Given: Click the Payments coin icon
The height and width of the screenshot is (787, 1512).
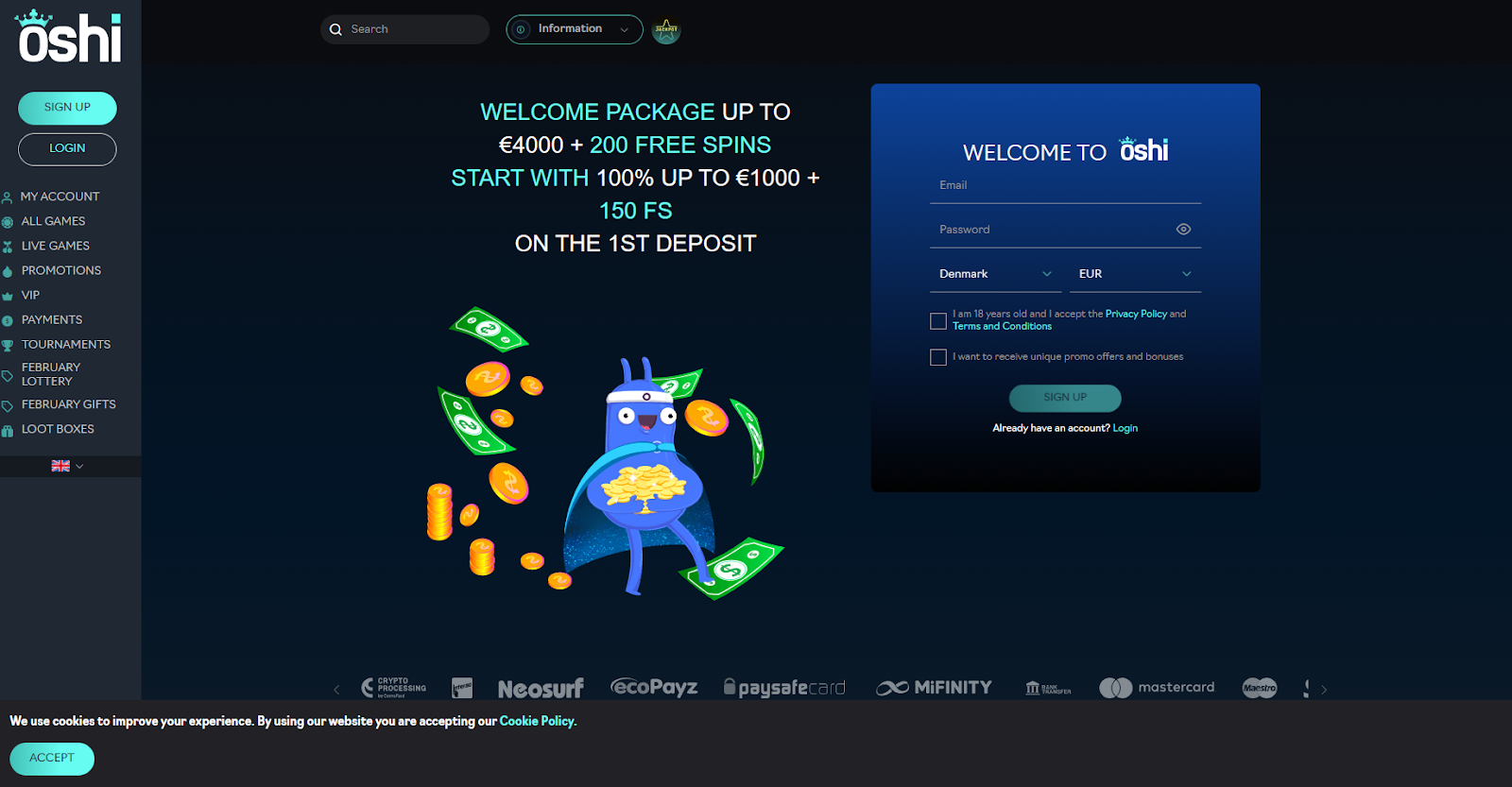Looking at the screenshot, I should (x=8, y=321).
